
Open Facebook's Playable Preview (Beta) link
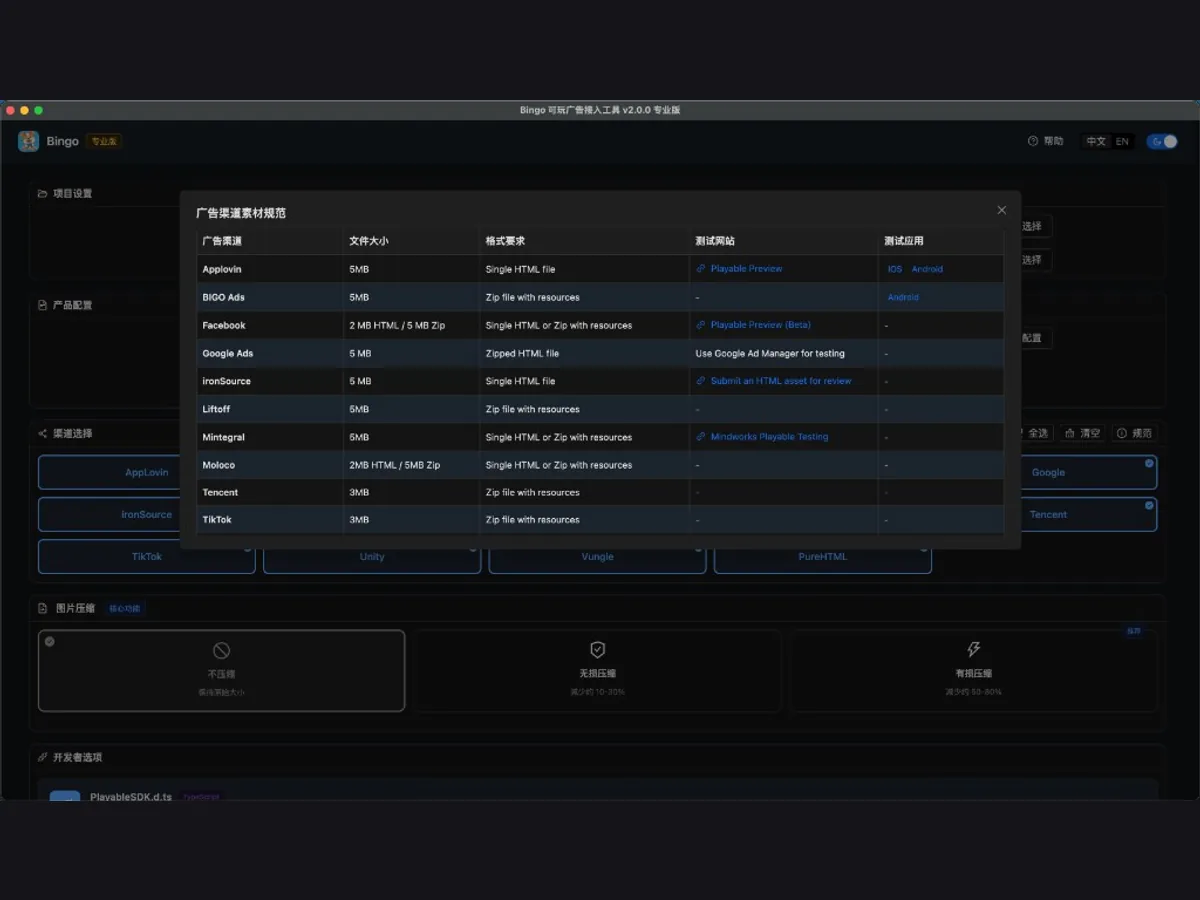(754, 325)
